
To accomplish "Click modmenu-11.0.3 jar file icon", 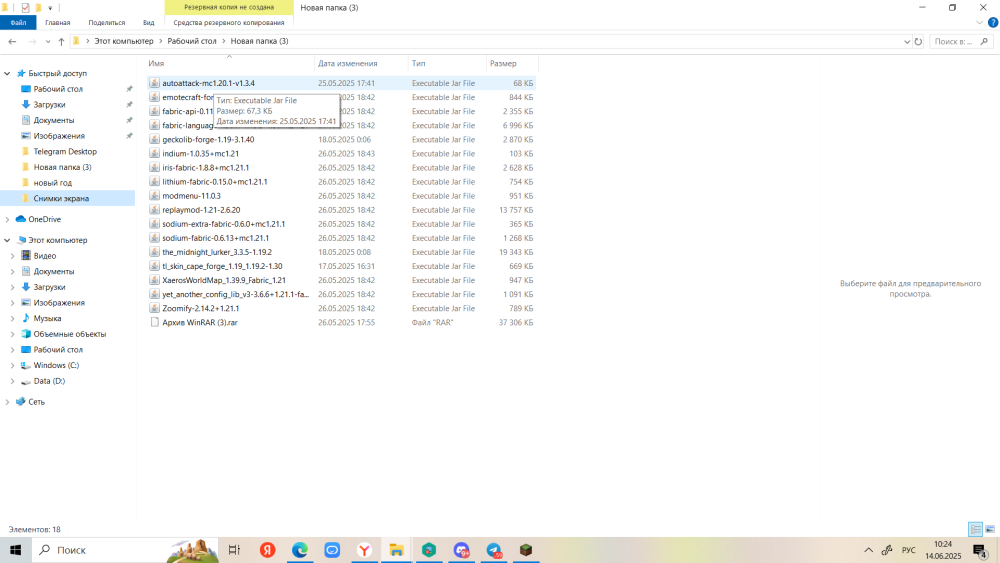I will (154, 195).
